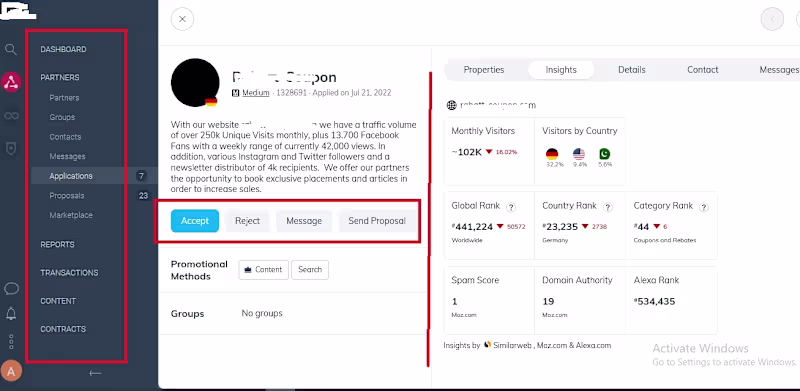Close the application detail panel
This screenshot has width=800, height=391.
[x=182, y=19]
